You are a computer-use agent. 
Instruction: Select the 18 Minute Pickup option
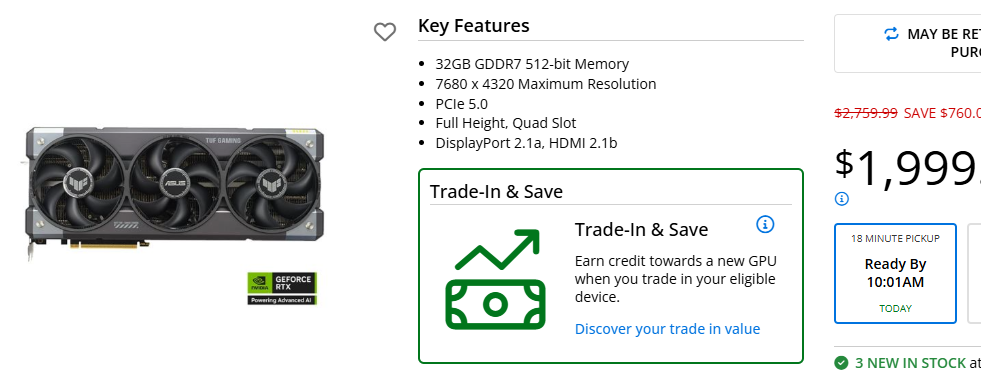(x=895, y=274)
